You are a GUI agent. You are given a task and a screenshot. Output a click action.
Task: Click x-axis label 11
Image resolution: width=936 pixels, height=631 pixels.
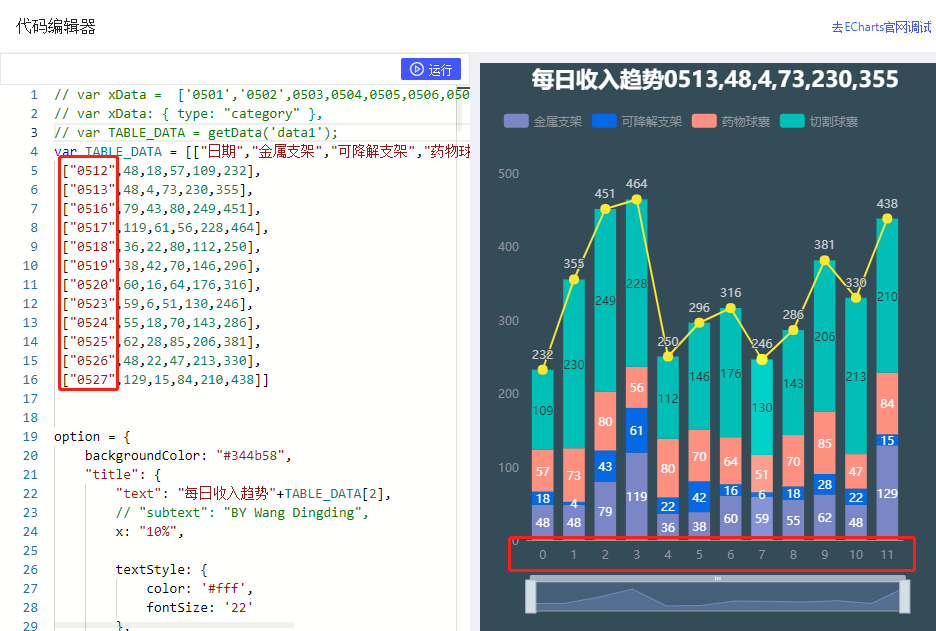tap(887, 555)
